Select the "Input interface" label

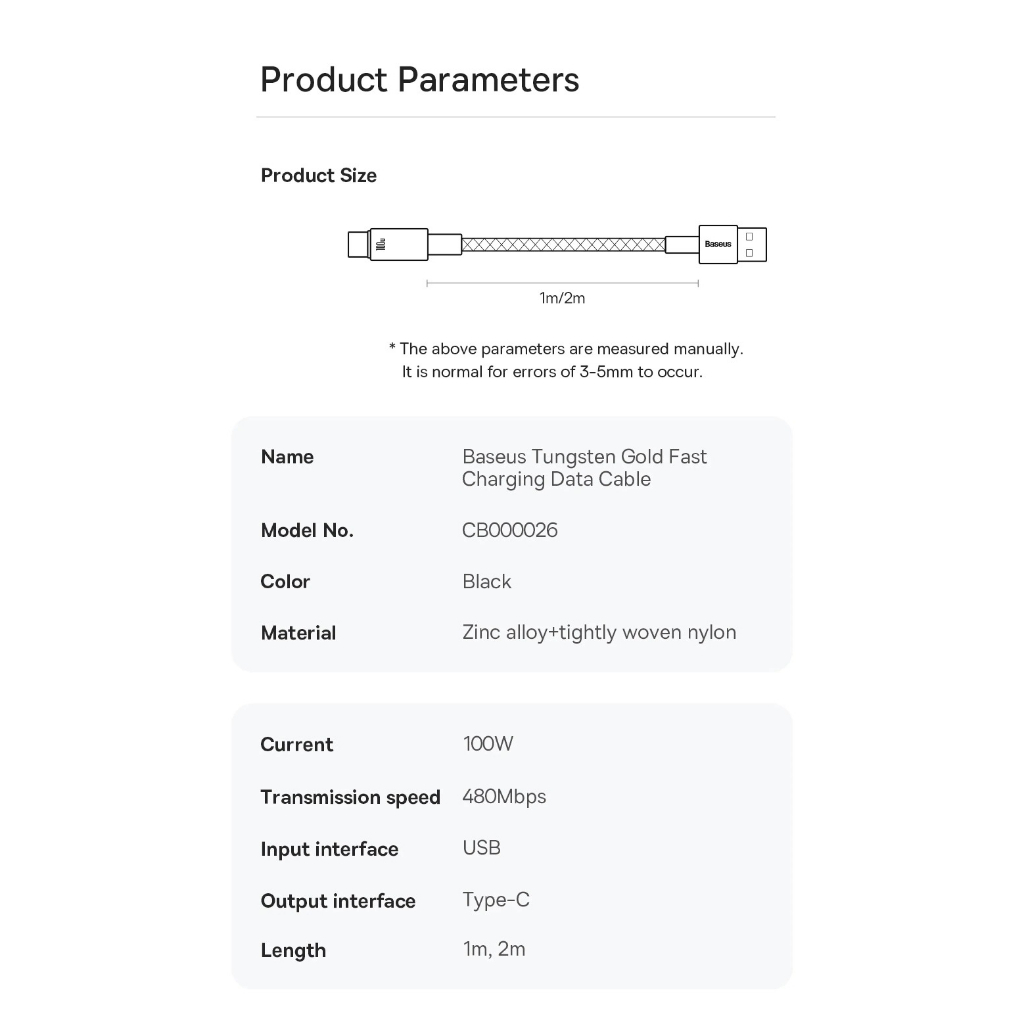(x=329, y=849)
